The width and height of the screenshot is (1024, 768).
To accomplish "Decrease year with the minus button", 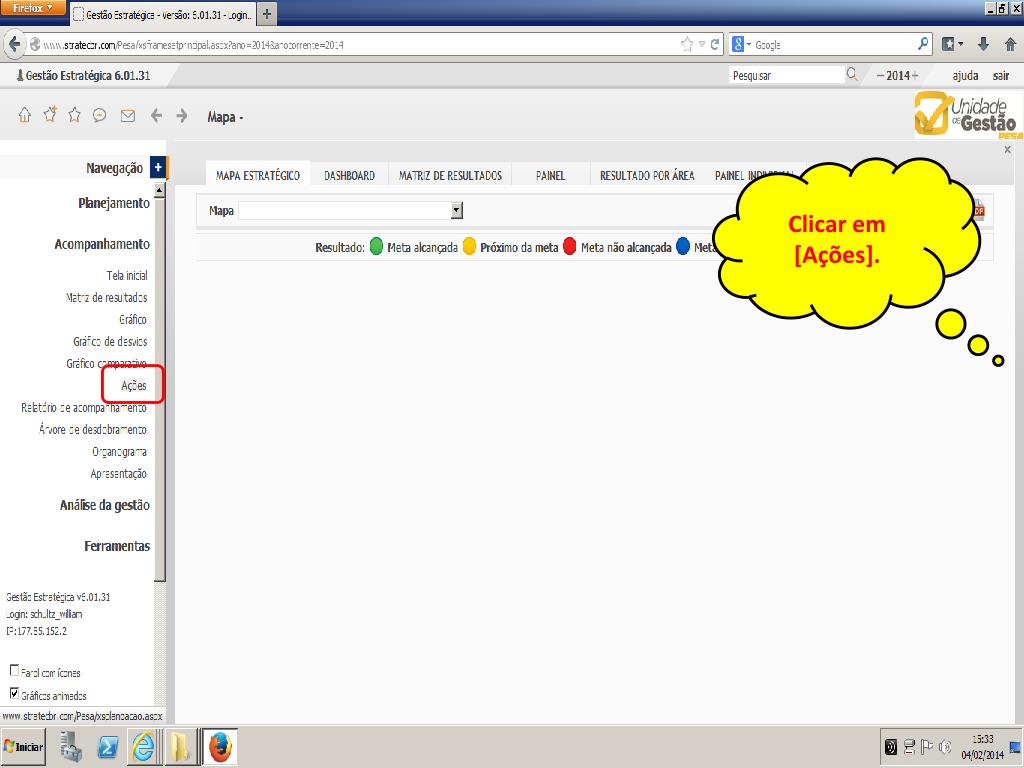I will (880, 75).
